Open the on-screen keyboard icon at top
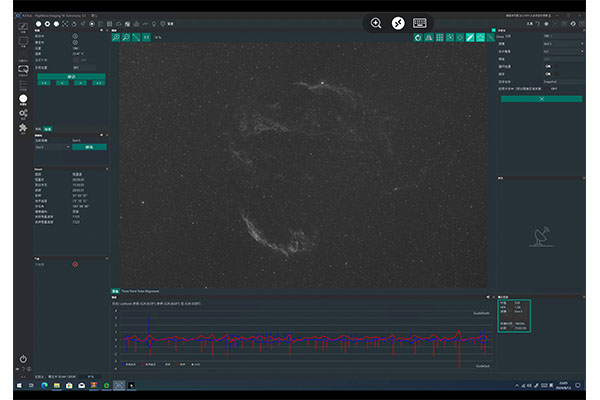This screenshot has width=600, height=400. click(419, 23)
